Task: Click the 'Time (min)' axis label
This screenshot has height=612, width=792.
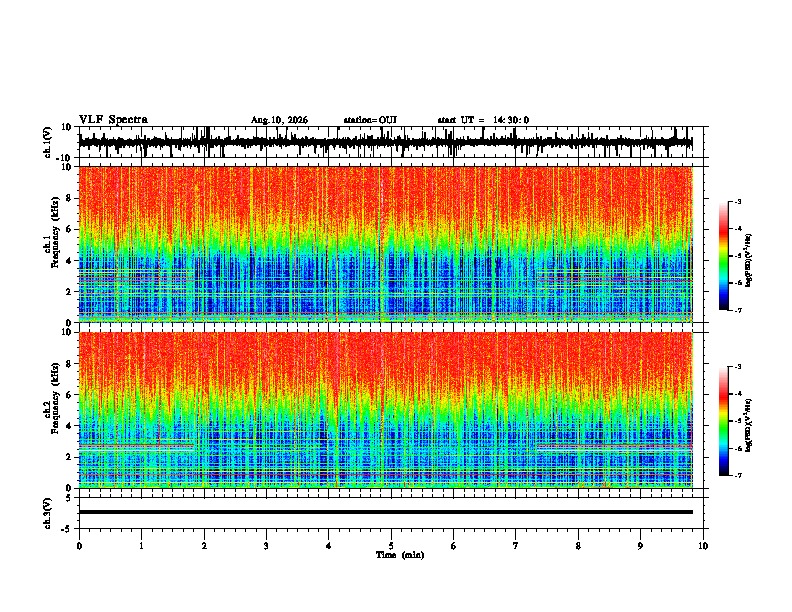Action: coord(400,555)
